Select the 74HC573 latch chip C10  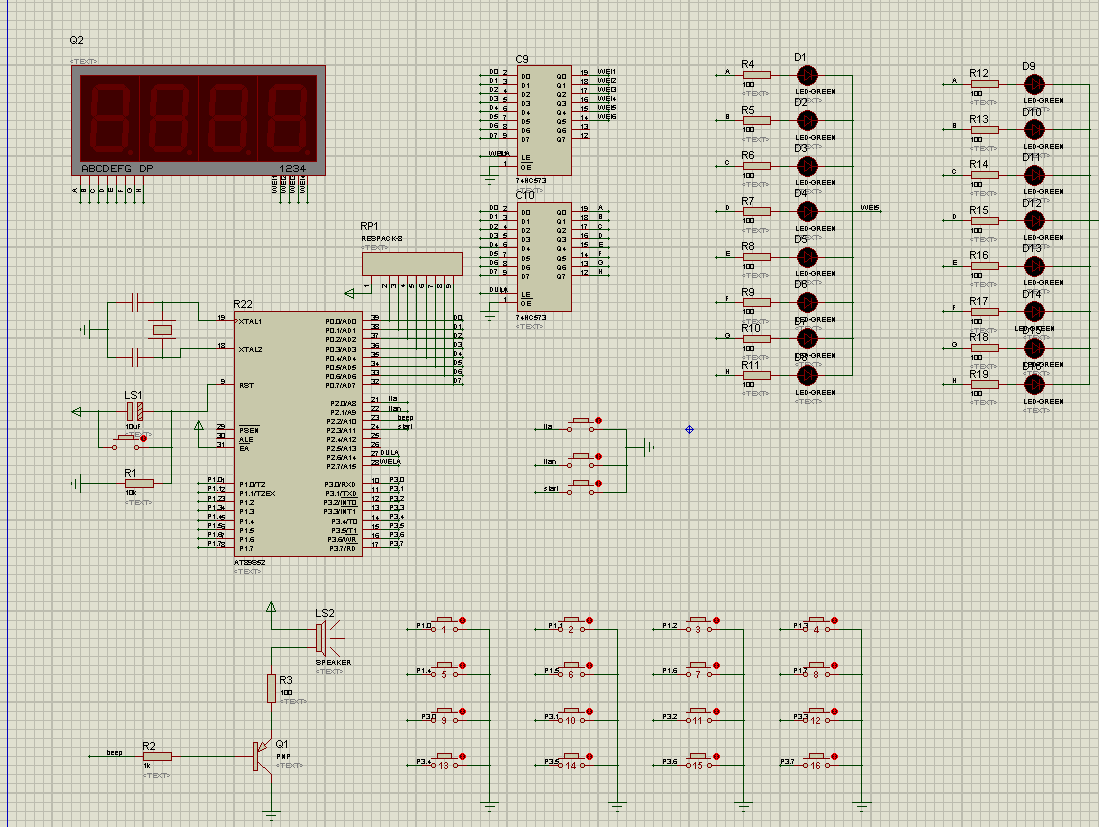coord(544,257)
